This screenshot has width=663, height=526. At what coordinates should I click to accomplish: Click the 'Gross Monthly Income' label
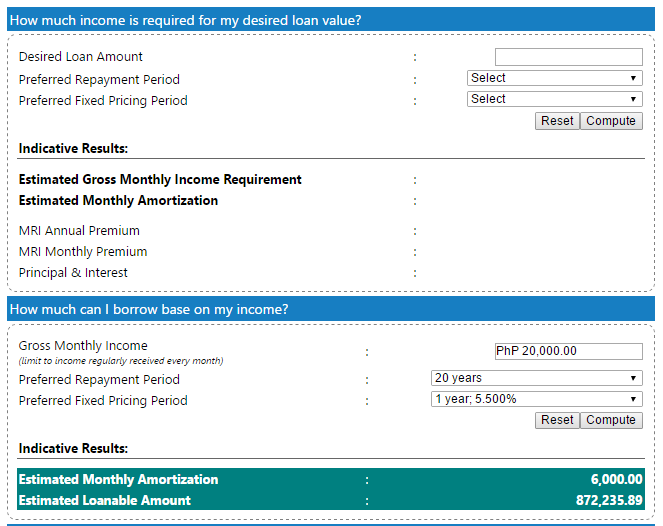[83, 346]
